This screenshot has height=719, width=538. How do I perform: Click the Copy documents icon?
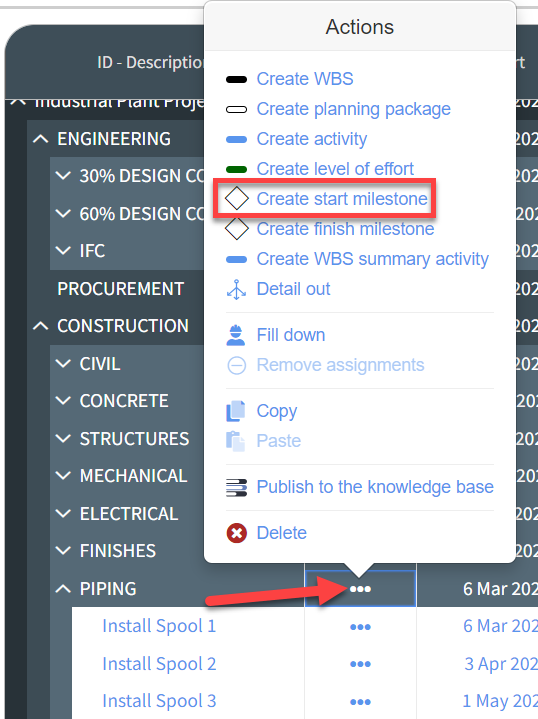[x=236, y=411]
